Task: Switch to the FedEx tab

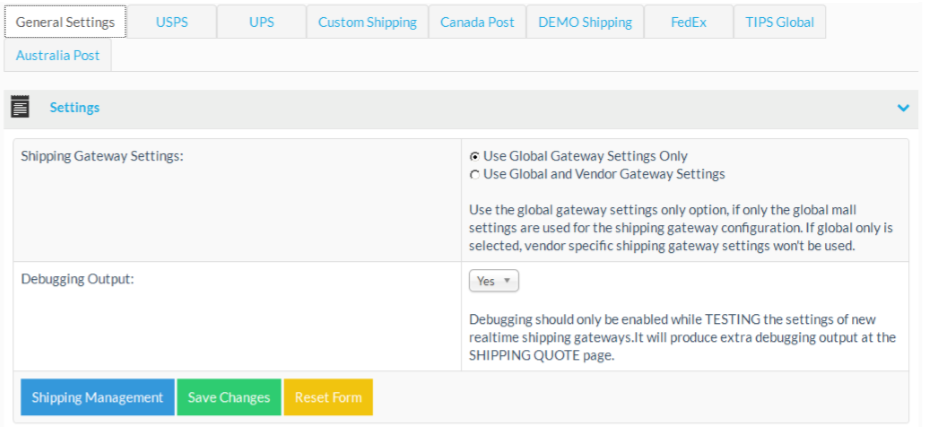Action: [x=688, y=22]
